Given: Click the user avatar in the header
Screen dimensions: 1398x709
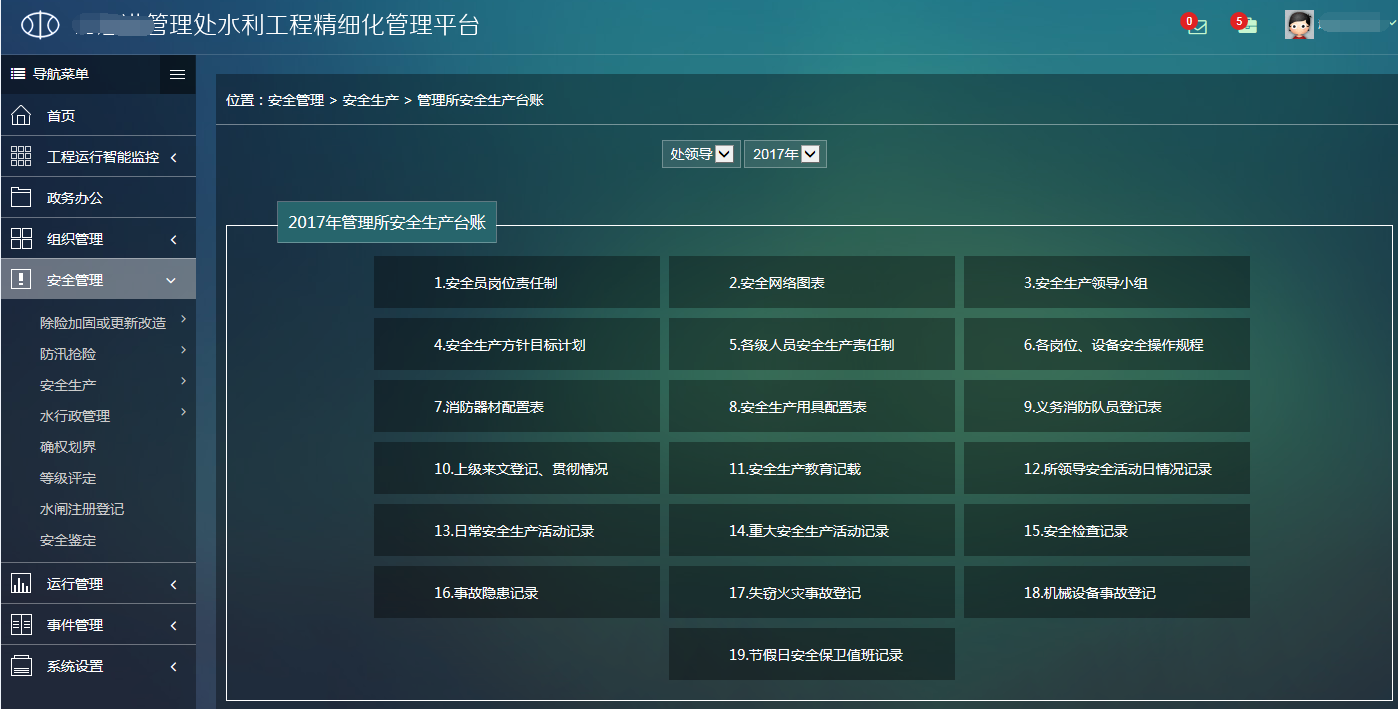Looking at the screenshot, I should click(x=1299, y=25).
